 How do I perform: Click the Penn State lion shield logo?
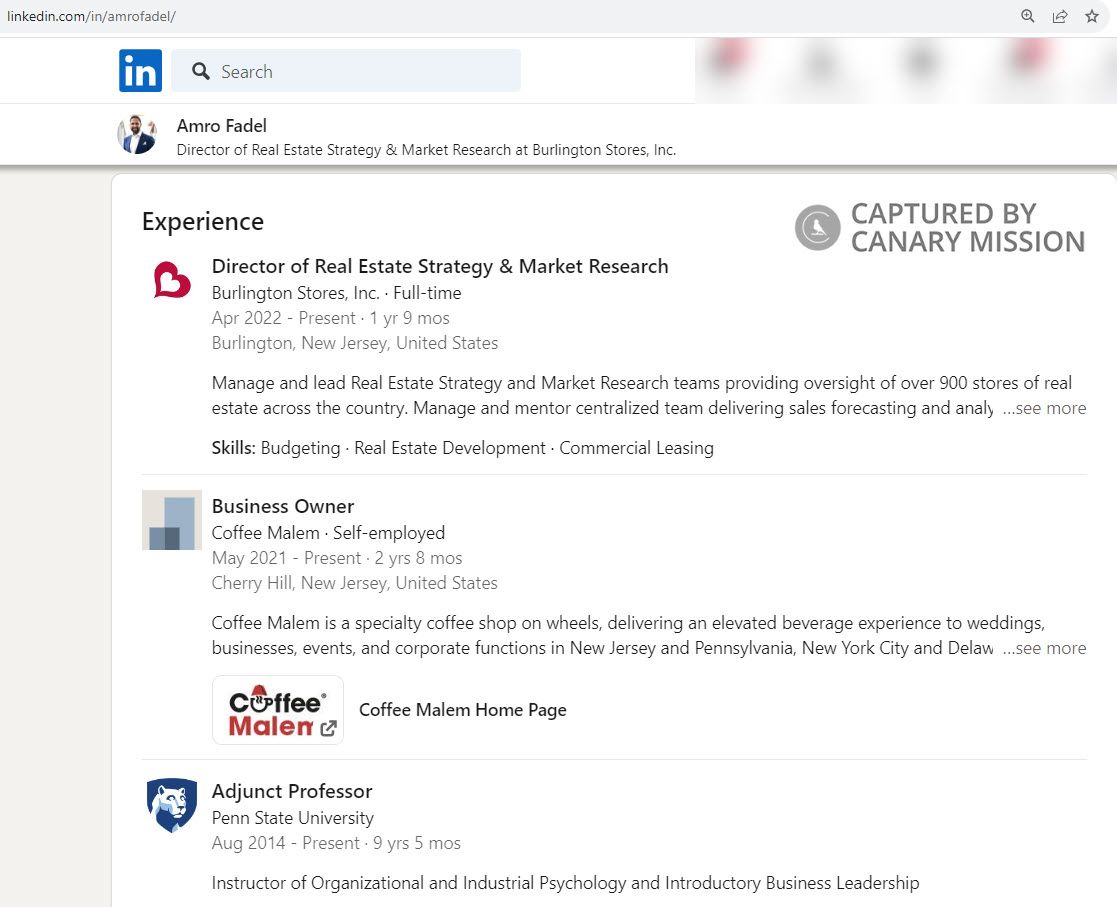point(172,805)
